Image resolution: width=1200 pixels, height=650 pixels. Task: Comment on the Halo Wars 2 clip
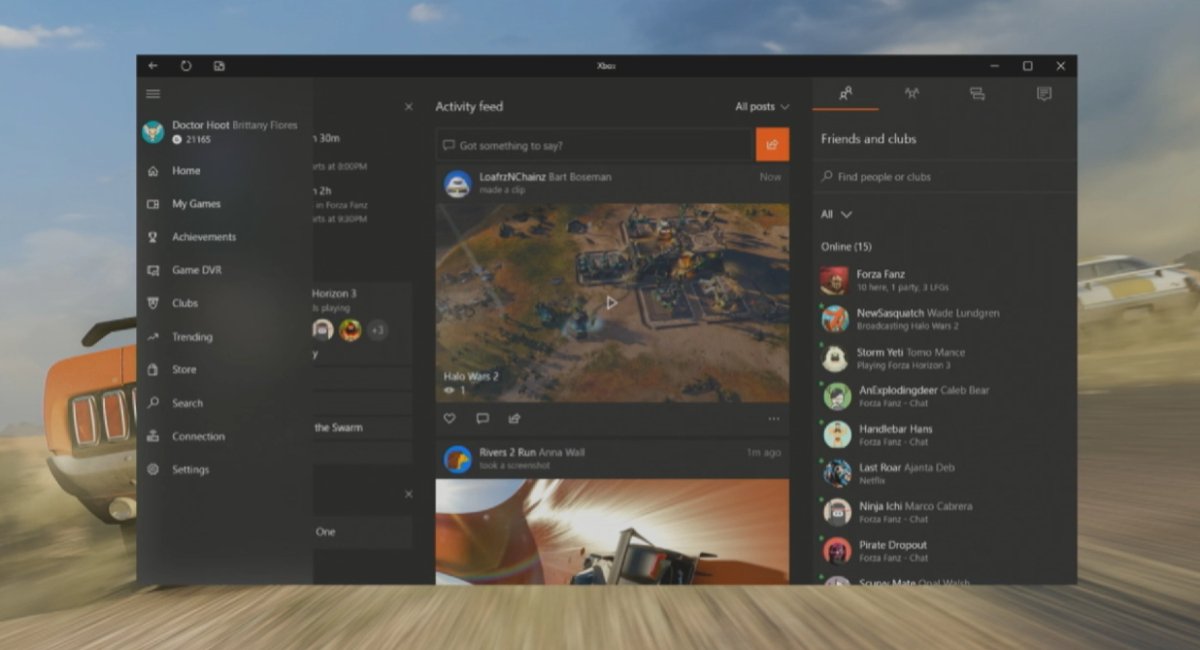[482, 418]
